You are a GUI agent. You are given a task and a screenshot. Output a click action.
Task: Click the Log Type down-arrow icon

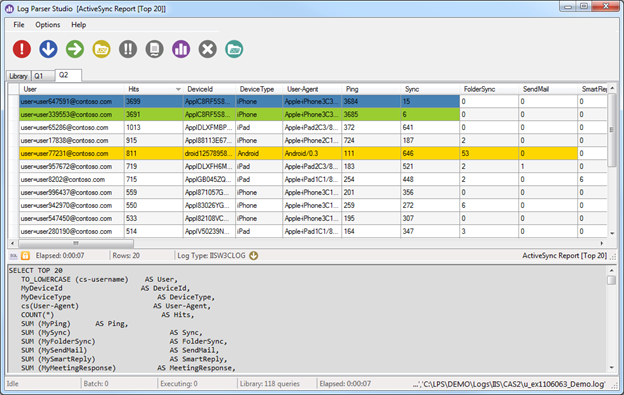254,256
